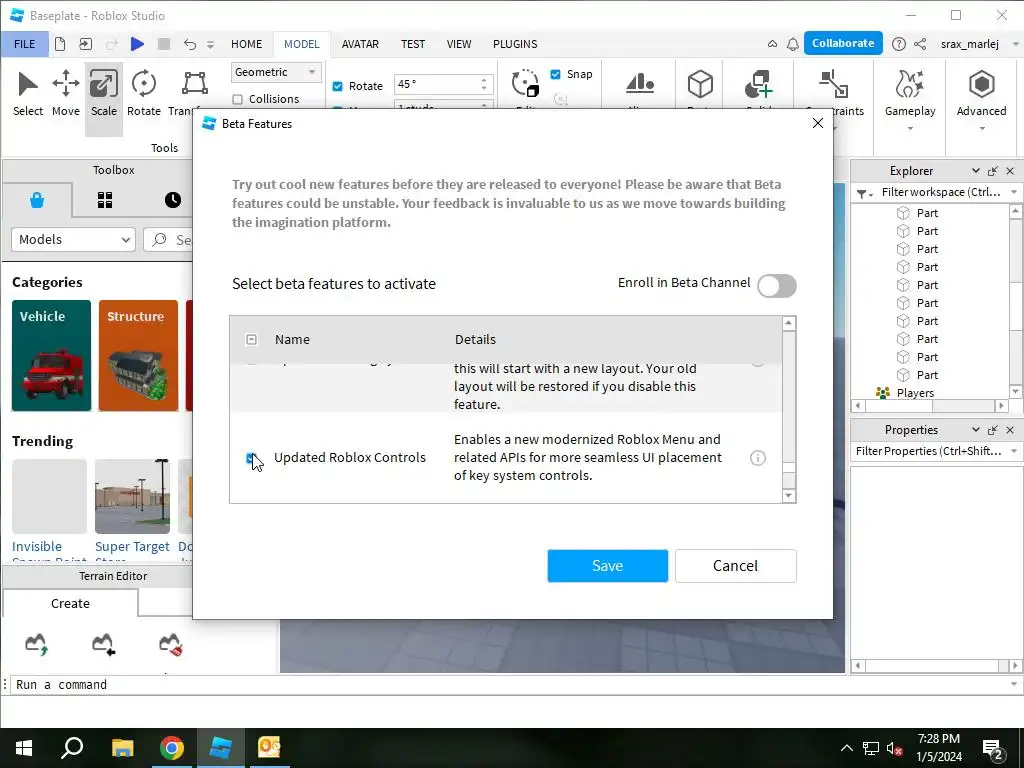1024x768 pixels.
Task: Open the Vehicle category card
Action: tap(52, 355)
